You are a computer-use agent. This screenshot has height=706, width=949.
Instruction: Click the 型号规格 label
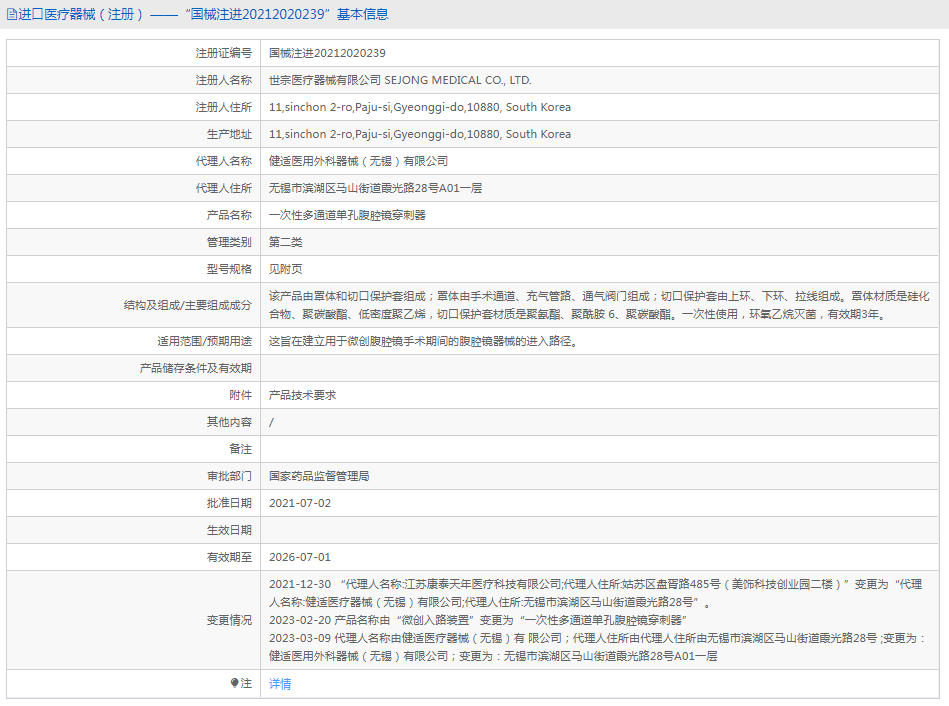(229, 269)
